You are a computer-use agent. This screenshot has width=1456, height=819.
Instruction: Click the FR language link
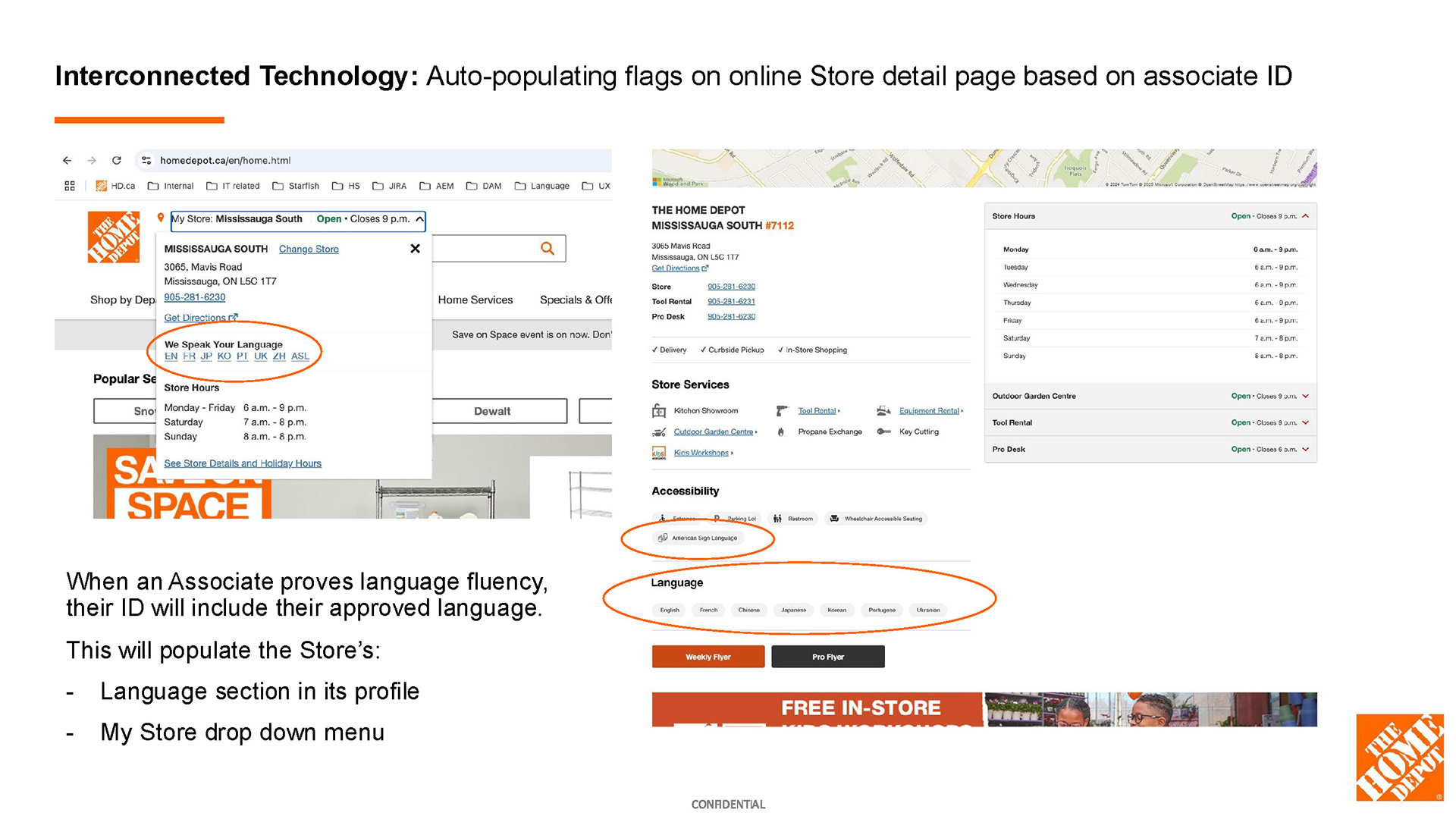point(189,356)
